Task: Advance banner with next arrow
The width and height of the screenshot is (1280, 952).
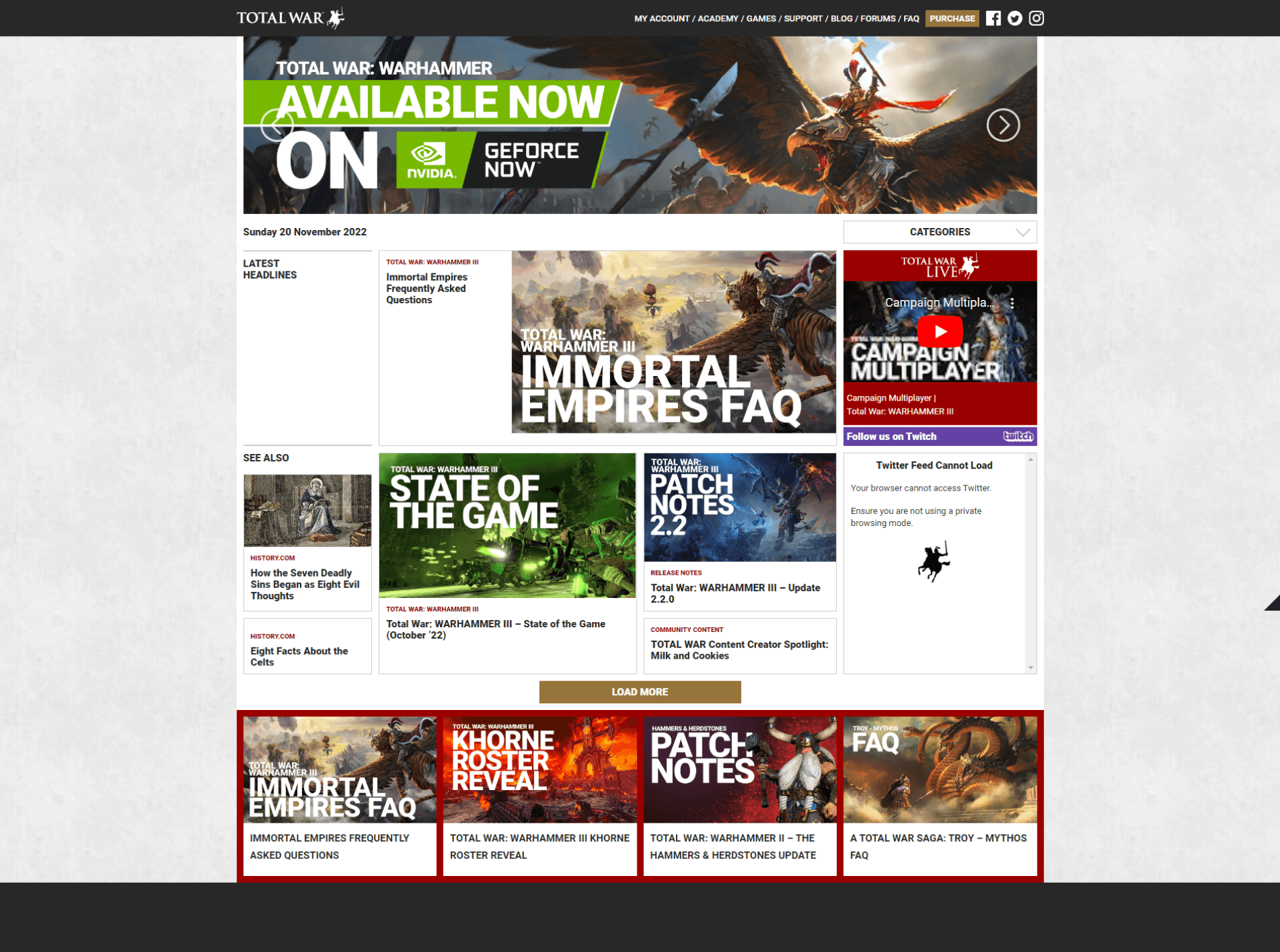Action: [1003, 125]
